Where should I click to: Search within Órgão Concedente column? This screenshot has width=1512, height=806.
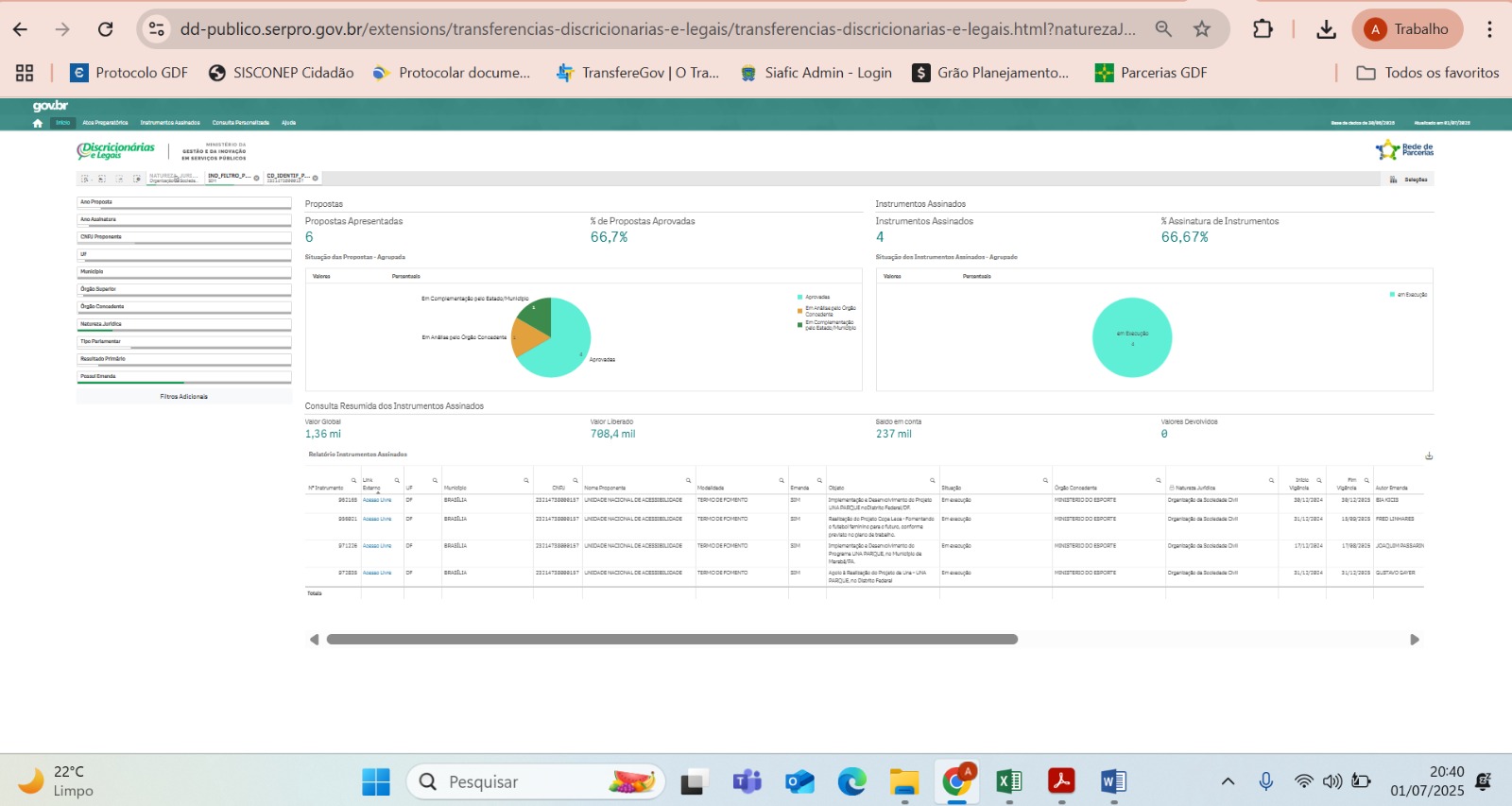[x=1159, y=480]
